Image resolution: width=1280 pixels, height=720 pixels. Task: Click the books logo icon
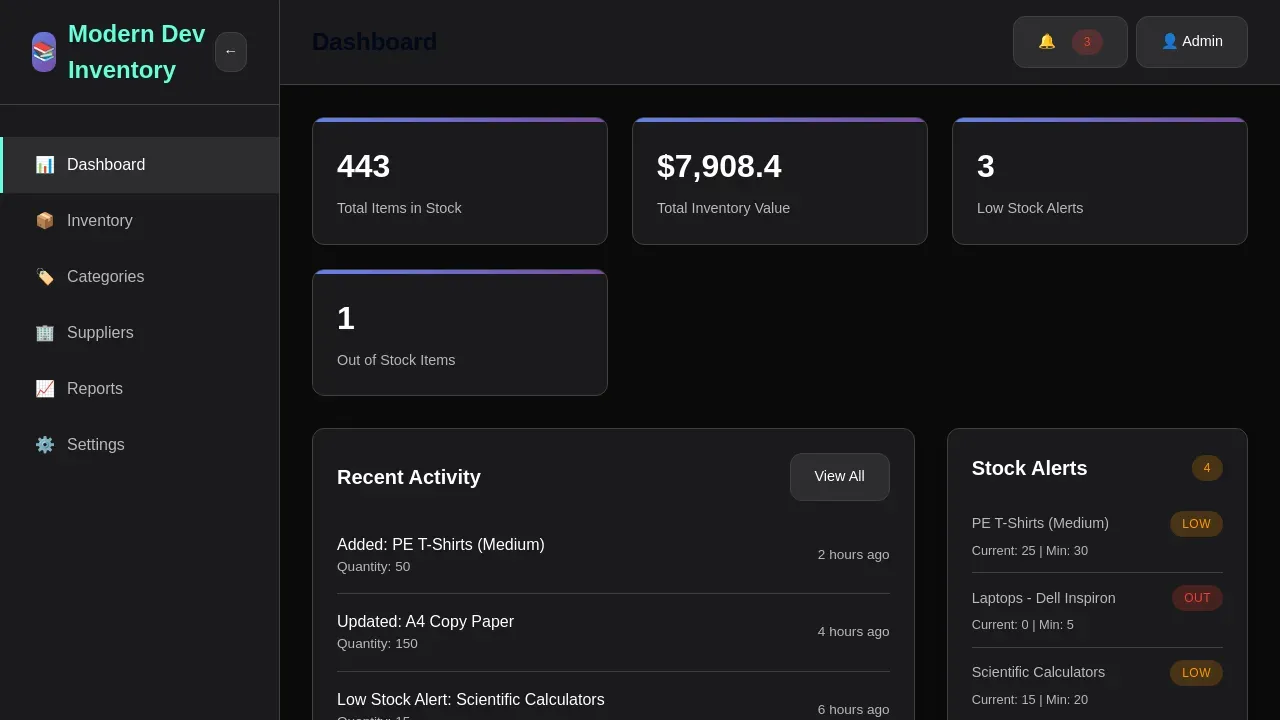pos(44,52)
